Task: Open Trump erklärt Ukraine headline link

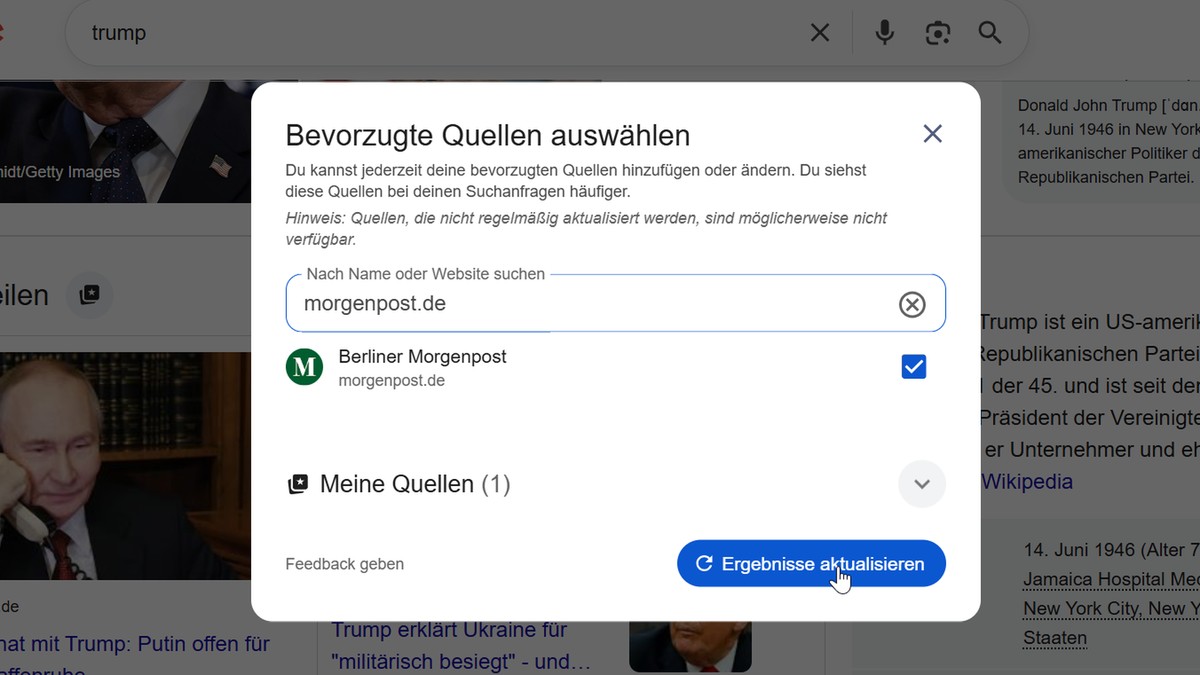Action: click(461, 646)
